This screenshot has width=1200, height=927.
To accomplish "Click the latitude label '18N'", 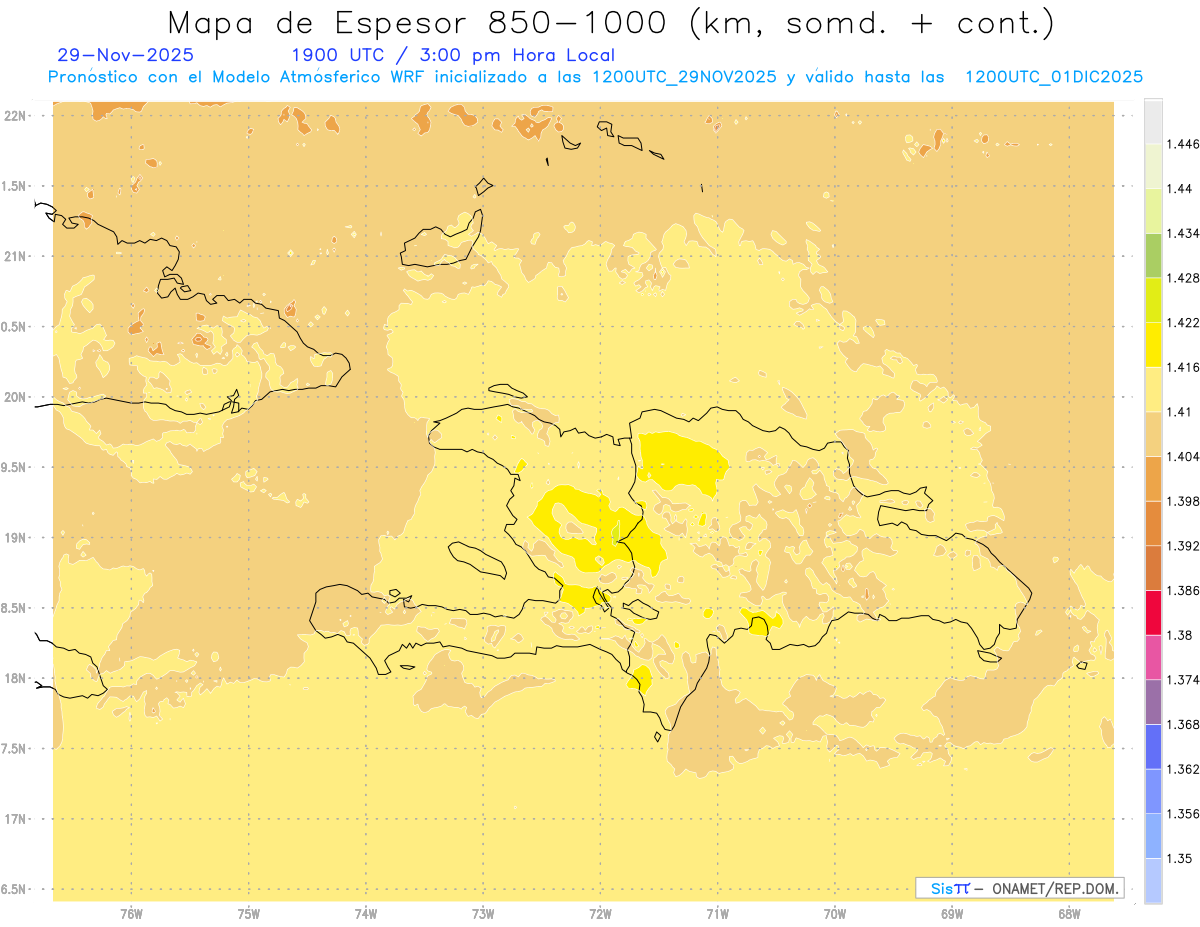I will tap(16, 678).
